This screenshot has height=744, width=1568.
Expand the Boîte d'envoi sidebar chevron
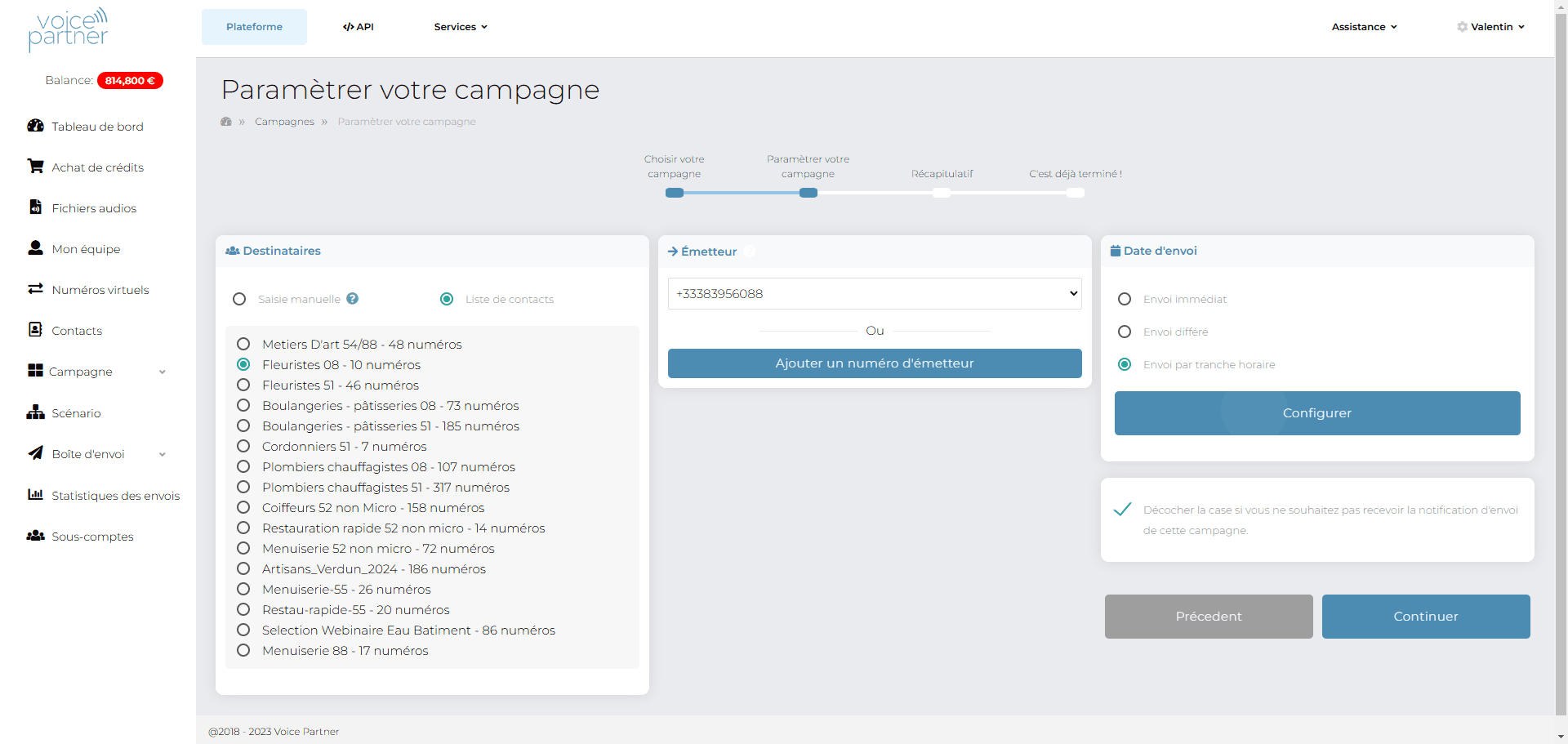pyautogui.click(x=163, y=454)
